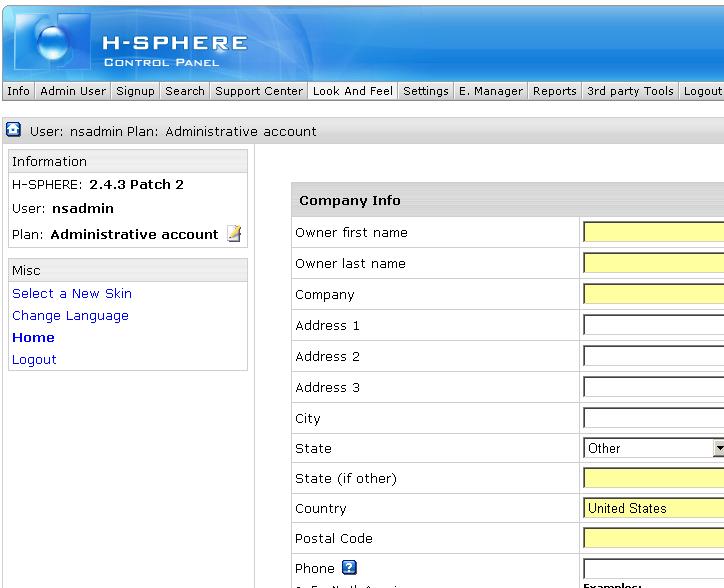Screen dimensions: 724x588
Task: Open the Look And Feel menu
Action: pyautogui.click(x=353, y=91)
